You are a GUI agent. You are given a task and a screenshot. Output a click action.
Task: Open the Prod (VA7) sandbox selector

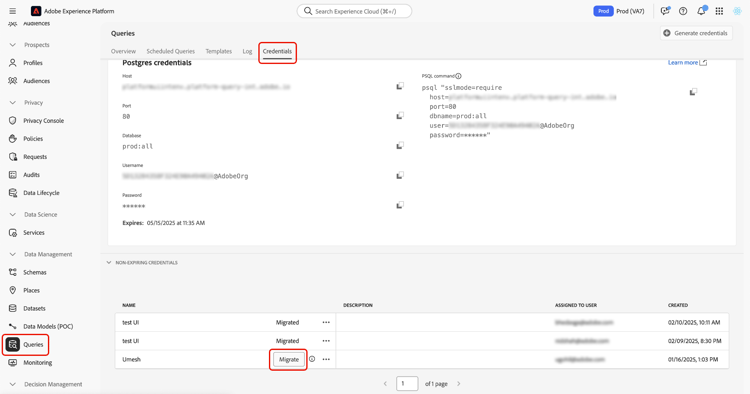[630, 11]
